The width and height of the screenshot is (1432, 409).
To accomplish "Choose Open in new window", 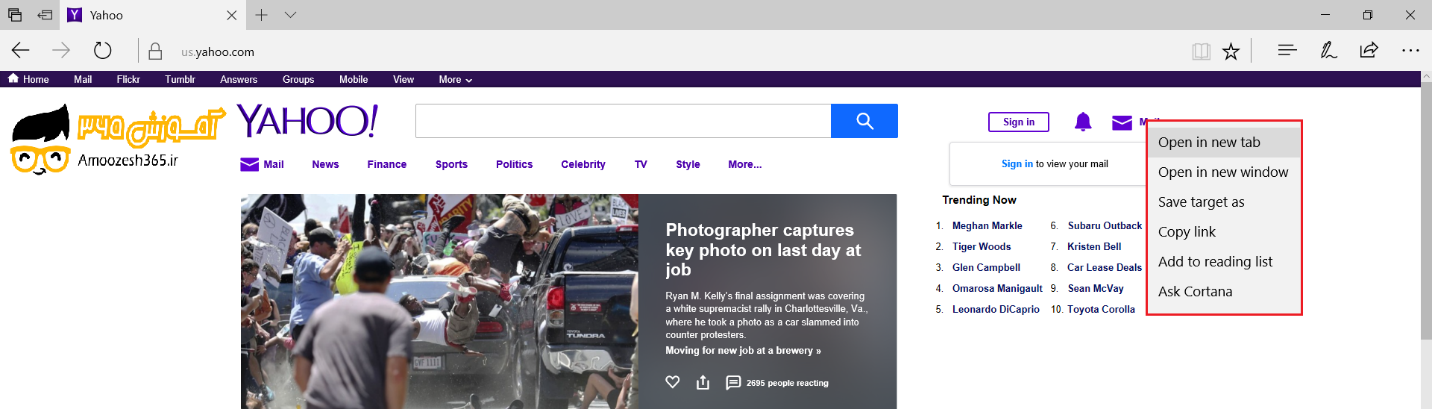I will click(x=1224, y=172).
